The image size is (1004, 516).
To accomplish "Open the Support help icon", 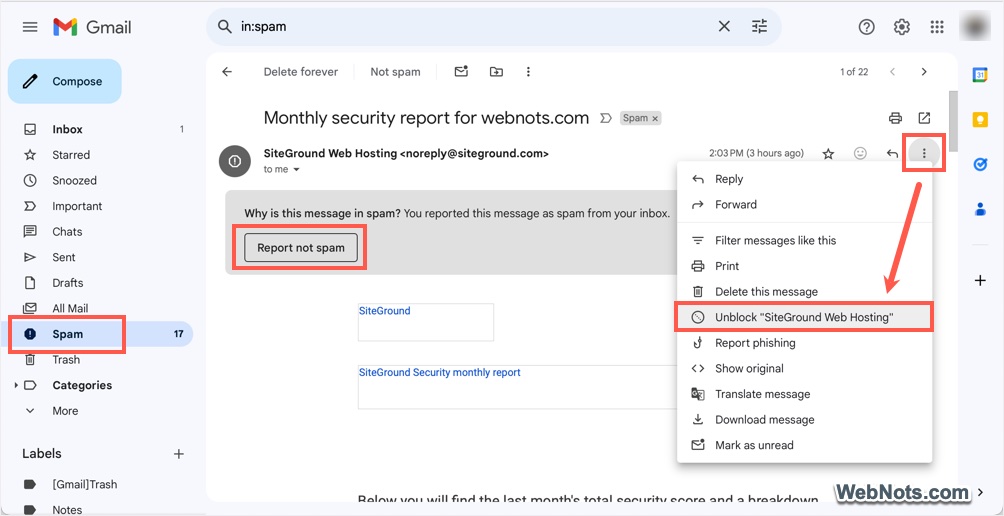I will 866,27.
